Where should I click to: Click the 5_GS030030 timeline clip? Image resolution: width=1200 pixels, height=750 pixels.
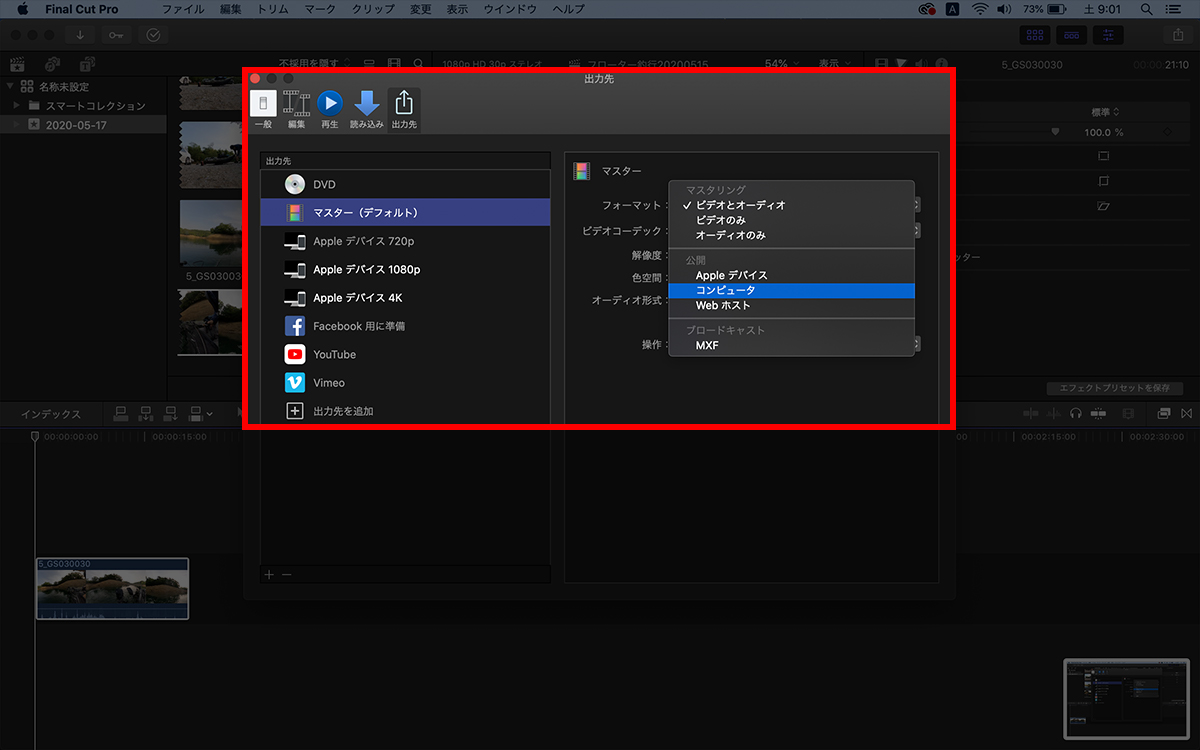point(112,590)
